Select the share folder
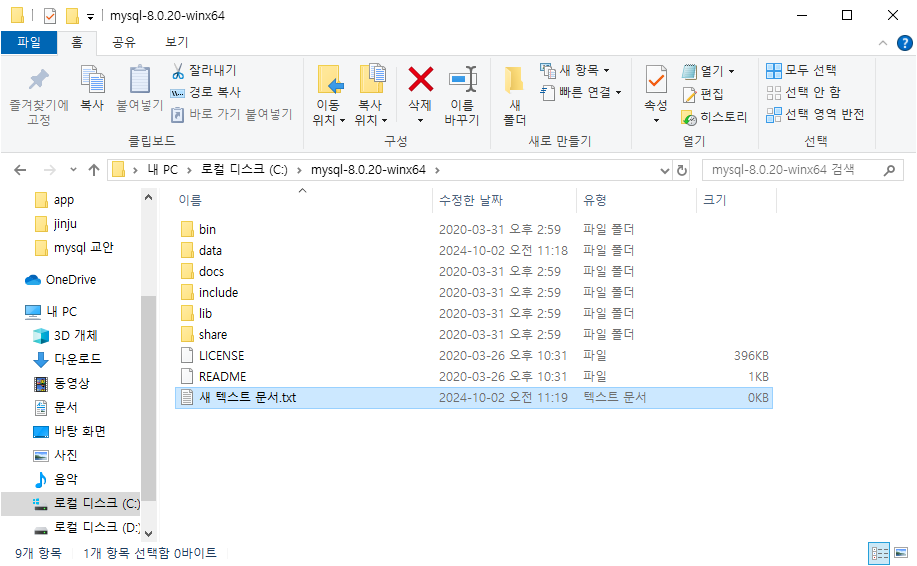The image size is (917, 566). (474, 334)
